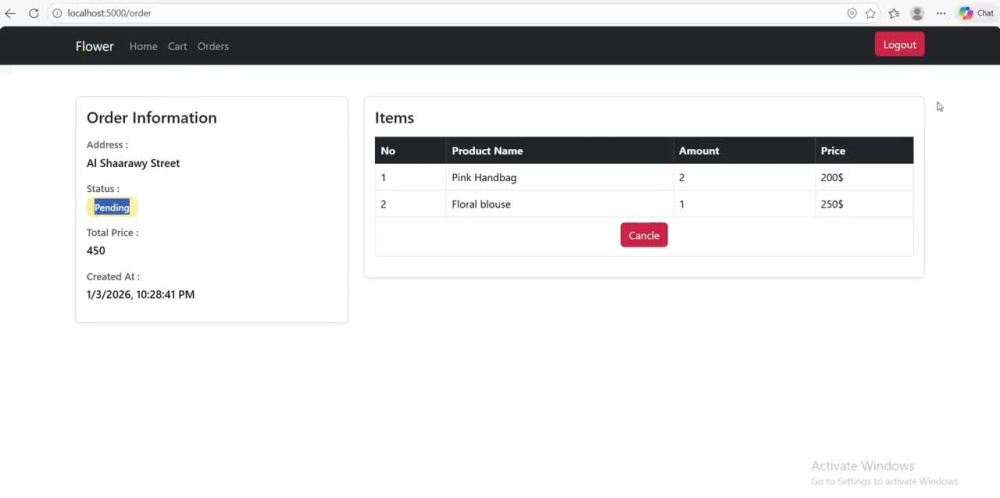This screenshot has width=1000, height=498.
Task: View site information icon in address bar
Action: 57,13
